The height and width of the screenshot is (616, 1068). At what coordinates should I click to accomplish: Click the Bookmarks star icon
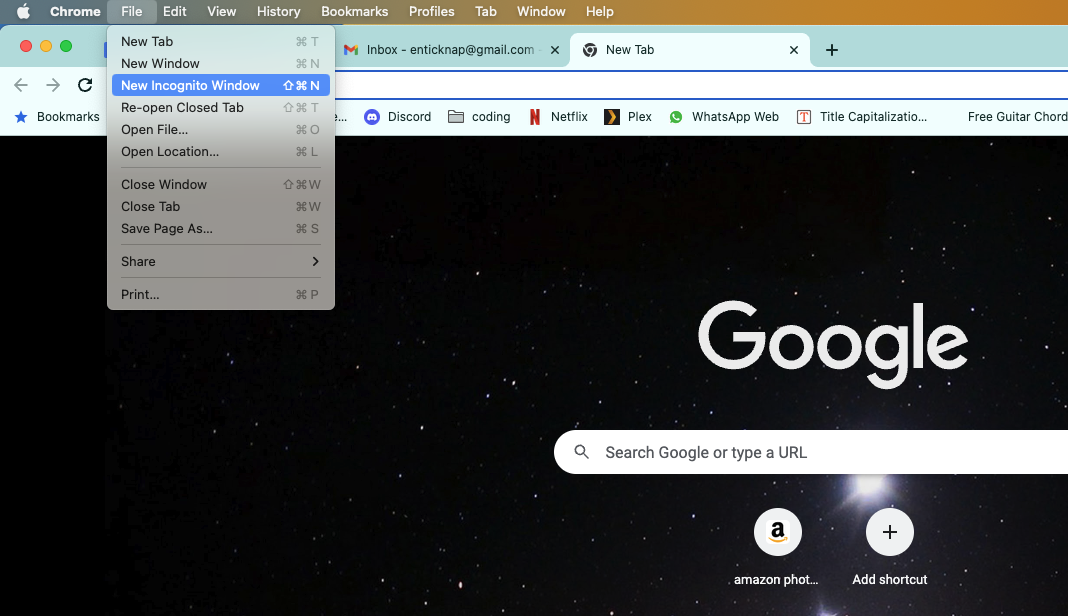coord(21,117)
